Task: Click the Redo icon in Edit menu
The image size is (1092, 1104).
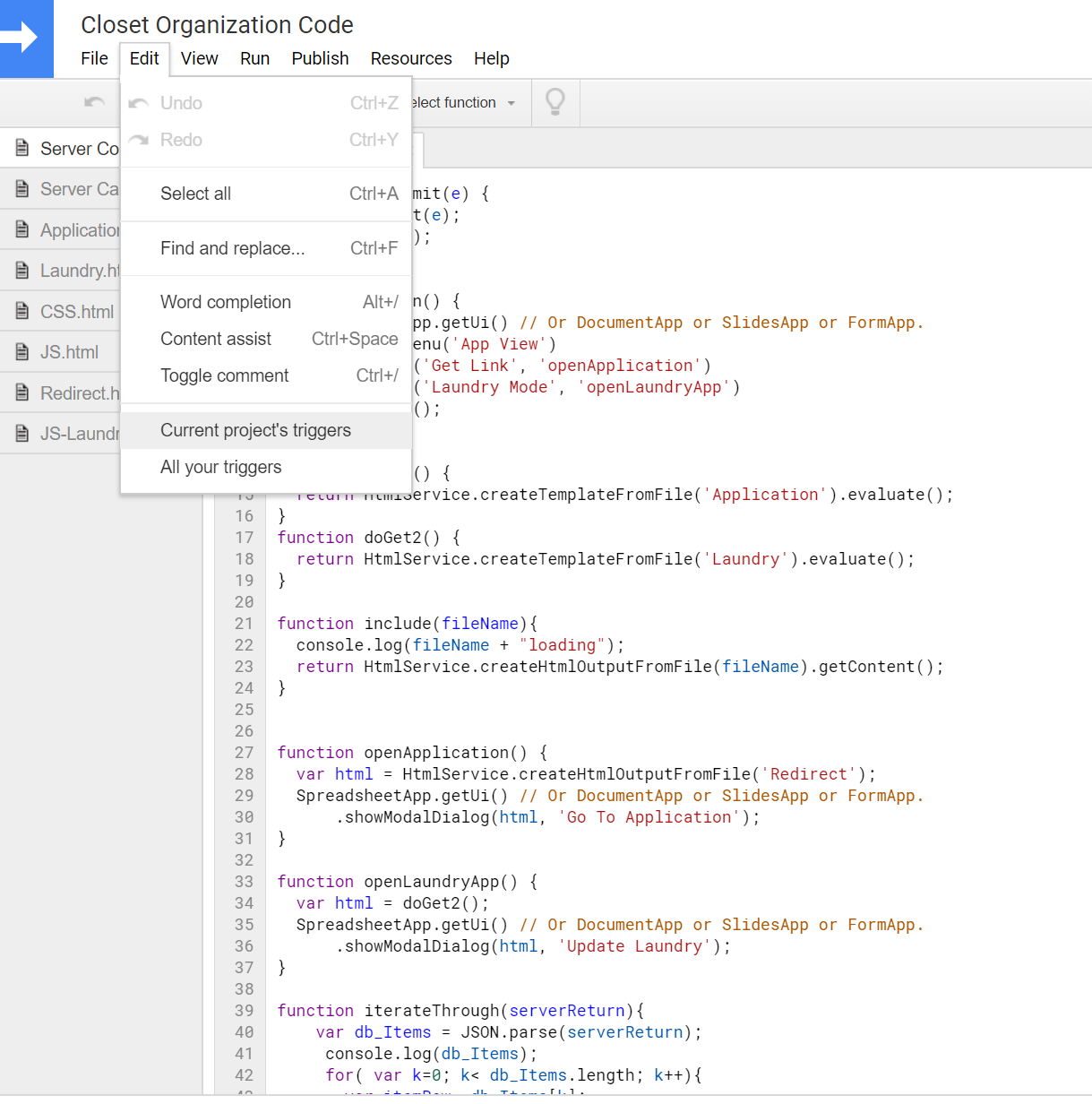Action: point(139,140)
